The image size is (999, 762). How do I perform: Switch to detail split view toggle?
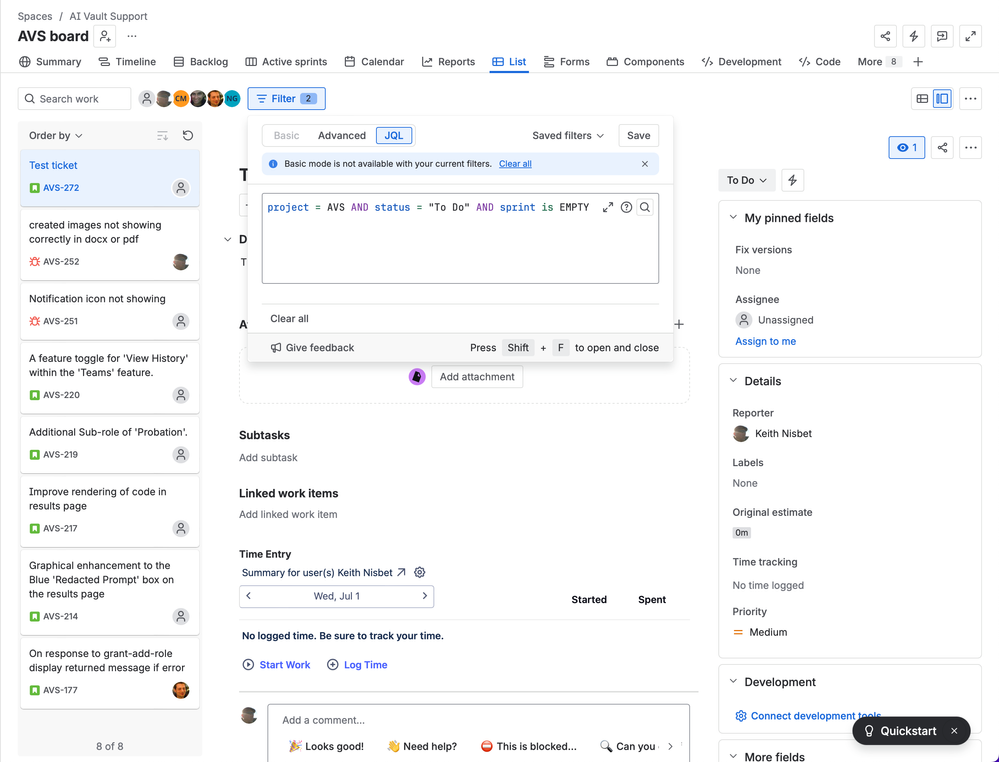pyautogui.click(x=942, y=98)
